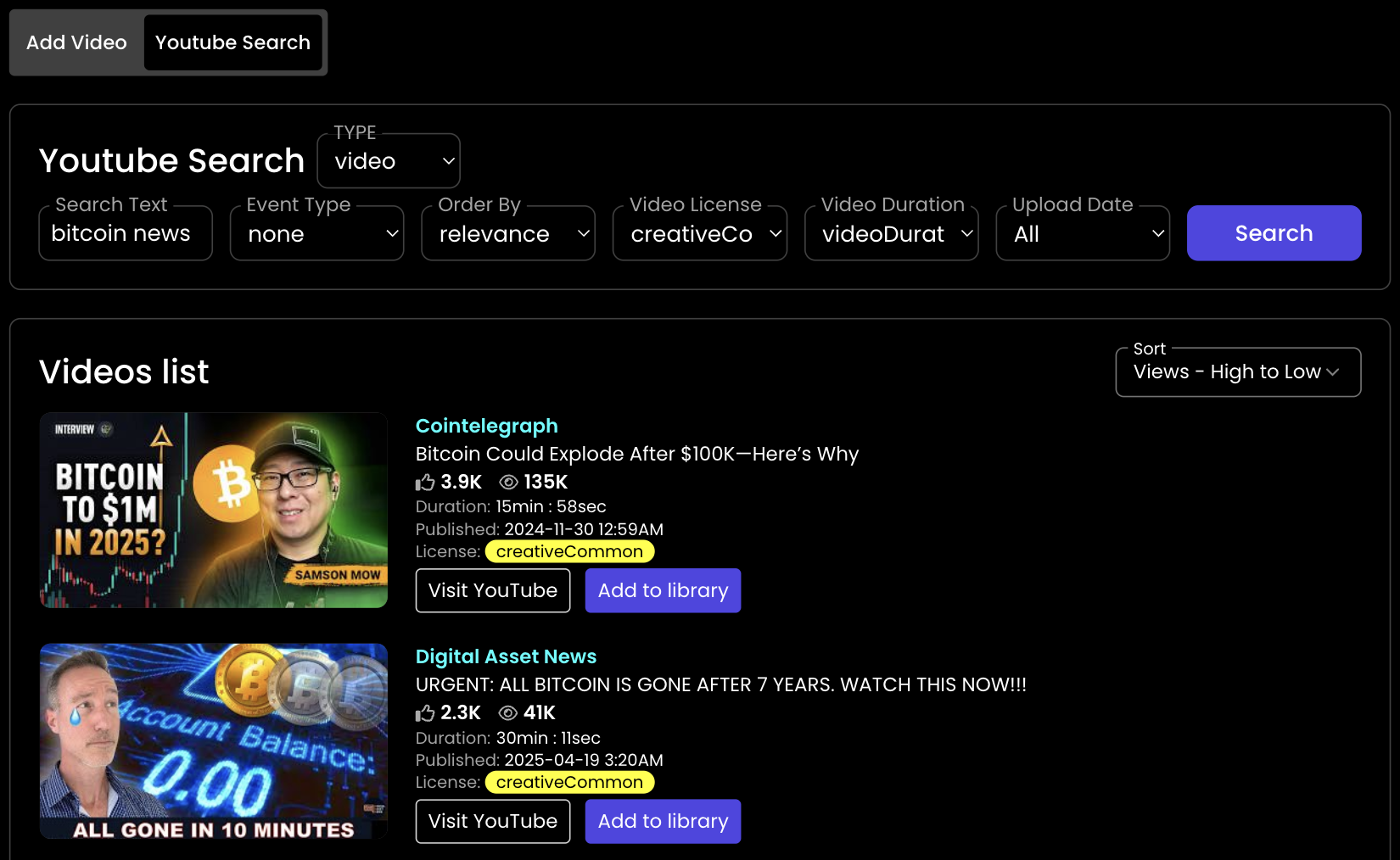Open the Sort Views - High to Low dropdown
Image resolution: width=1400 pixels, height=860 pixels.
coord(1239,372)
